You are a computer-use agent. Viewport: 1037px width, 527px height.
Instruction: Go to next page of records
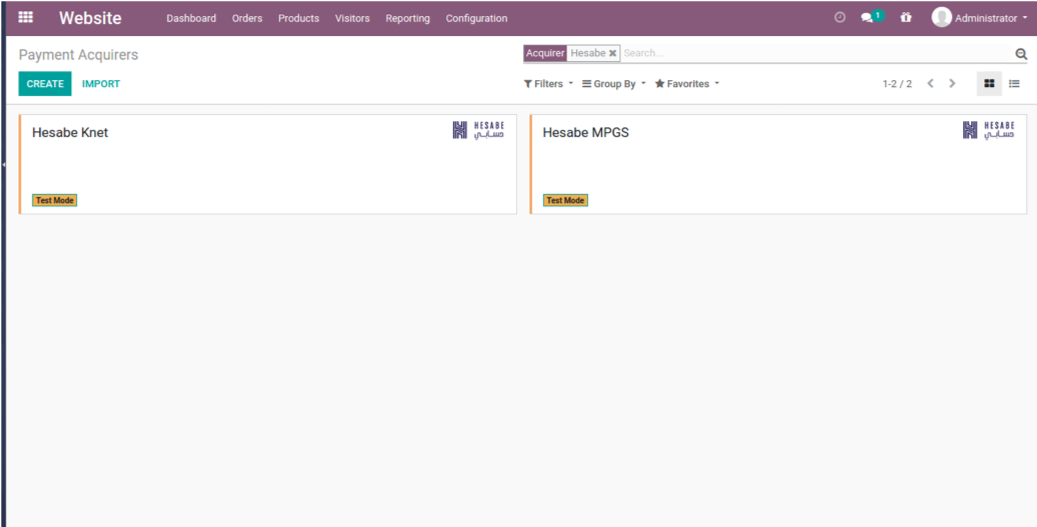(x=952, y=84)
